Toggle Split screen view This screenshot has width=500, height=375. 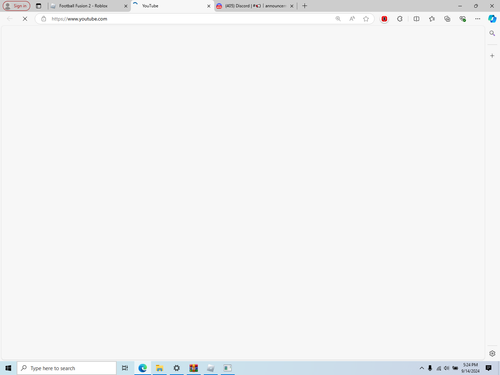point(416,19)
